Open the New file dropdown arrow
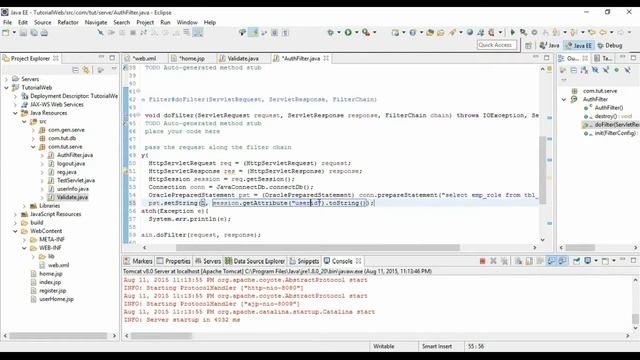This screenshot has height=360, width=640. click(14, 33)
